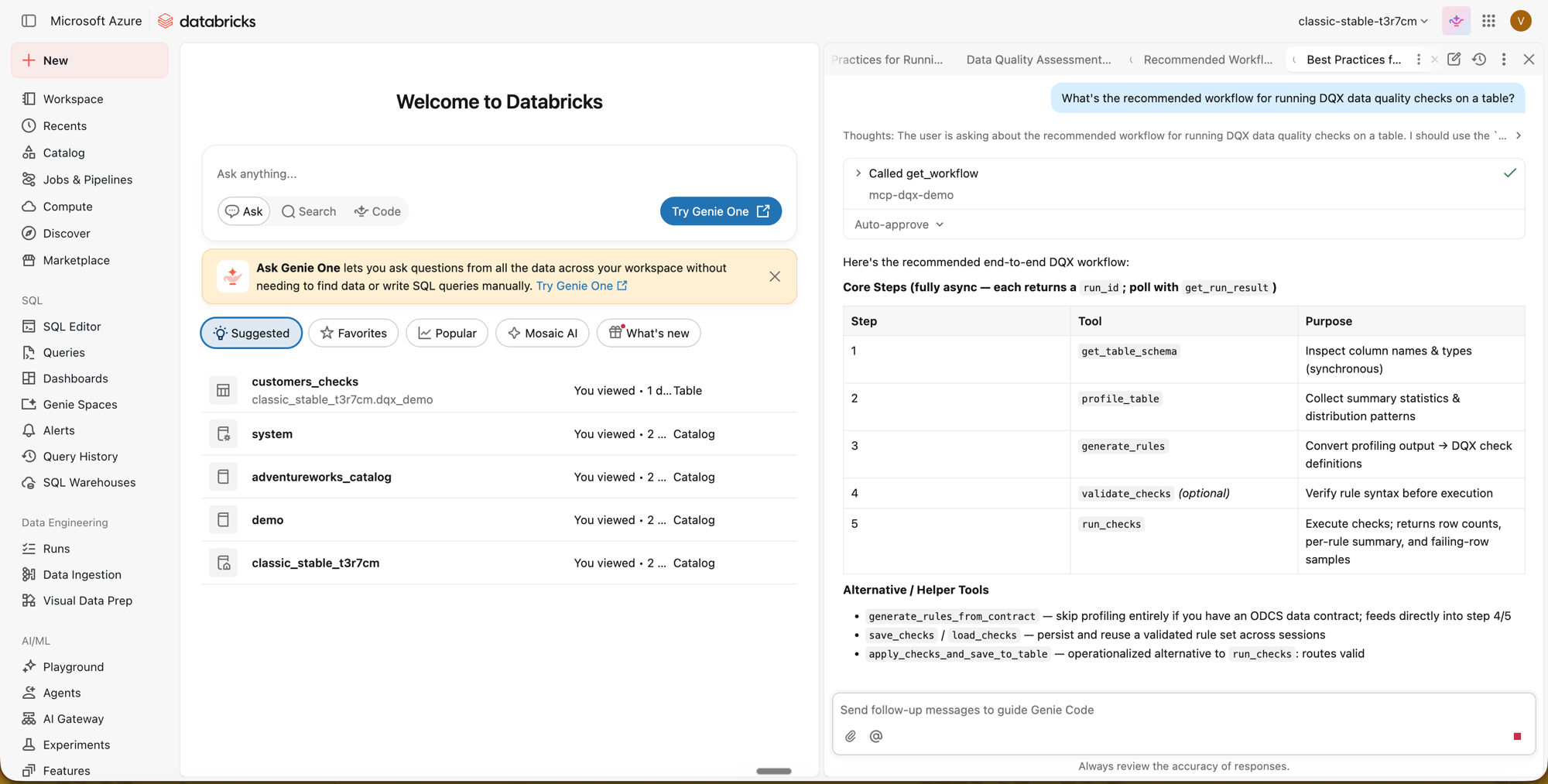Viewport: 1548px width, 784px height.
Task: Select the Code mode toggle
Action: tap(378, 211)
